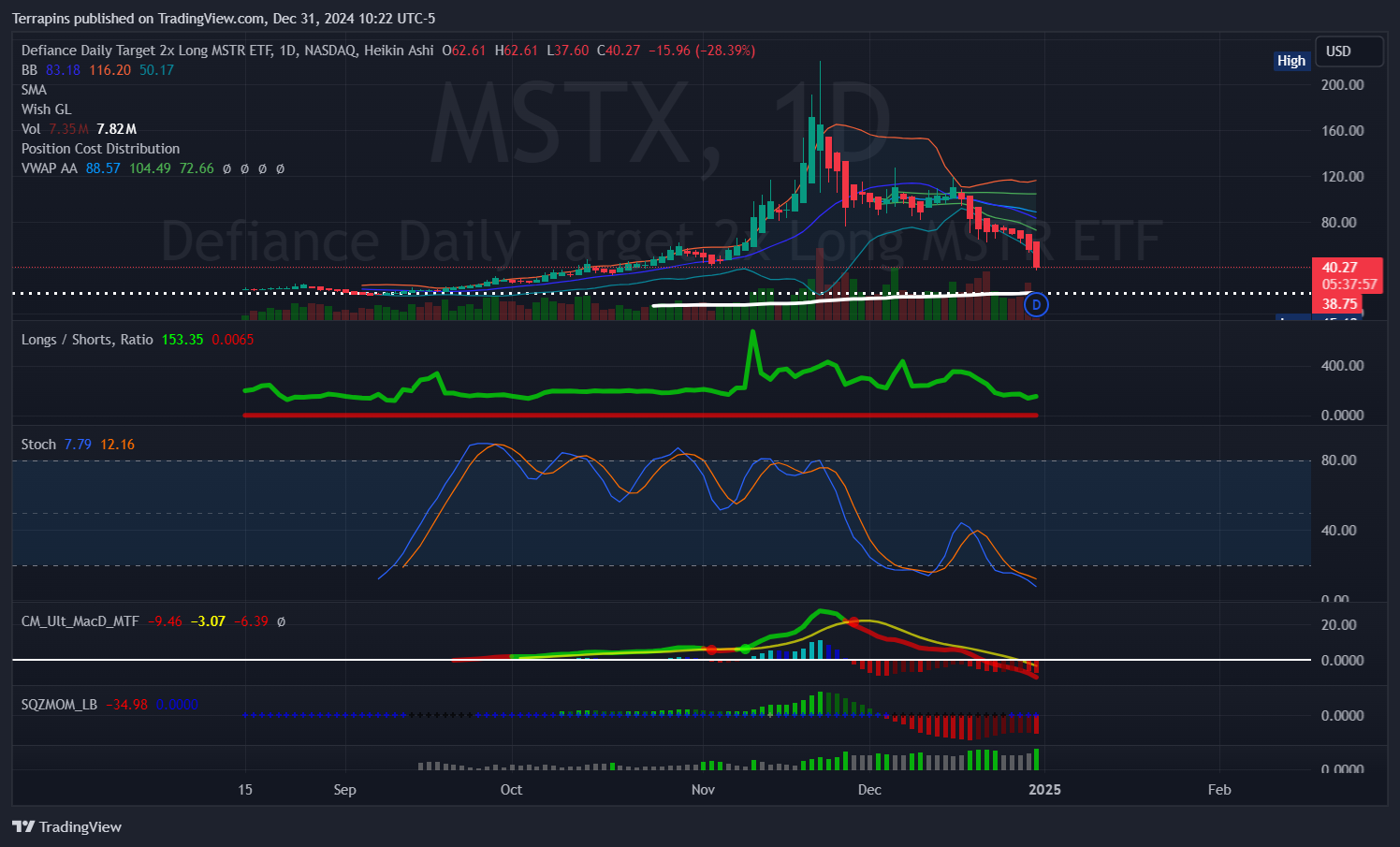Click the Dec label on time axis
The image size is (1400, 847).
tap(869, 790)
